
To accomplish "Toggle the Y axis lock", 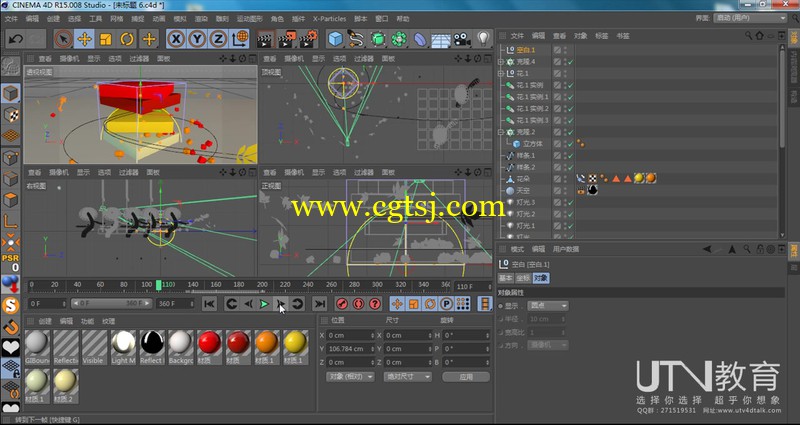I will tap(197, 39).
